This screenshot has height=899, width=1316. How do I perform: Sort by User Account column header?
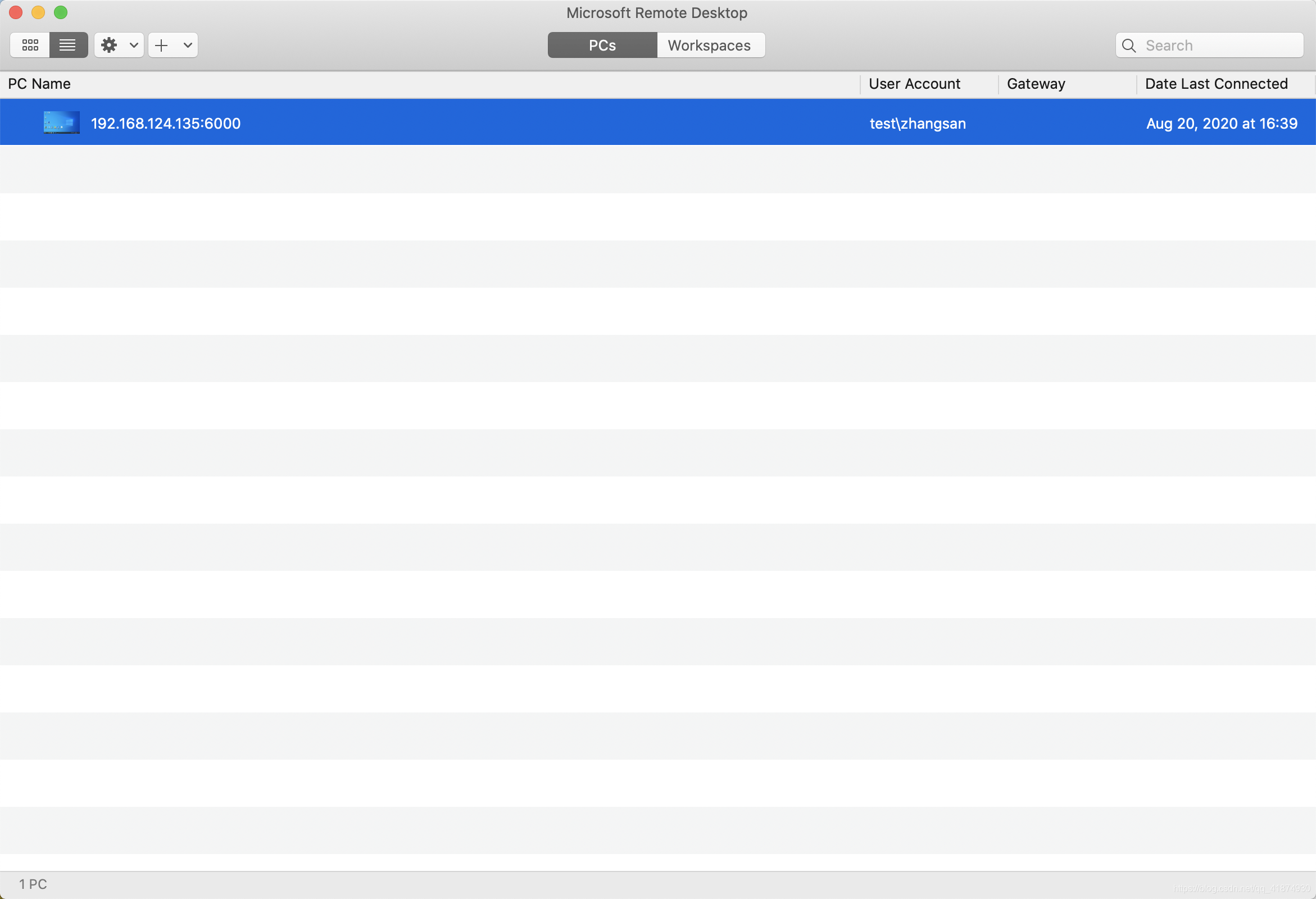914,84
